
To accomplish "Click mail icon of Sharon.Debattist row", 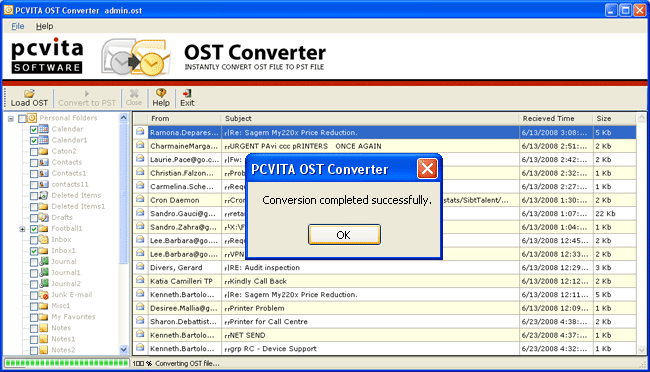I will click(x=140, y=321).
